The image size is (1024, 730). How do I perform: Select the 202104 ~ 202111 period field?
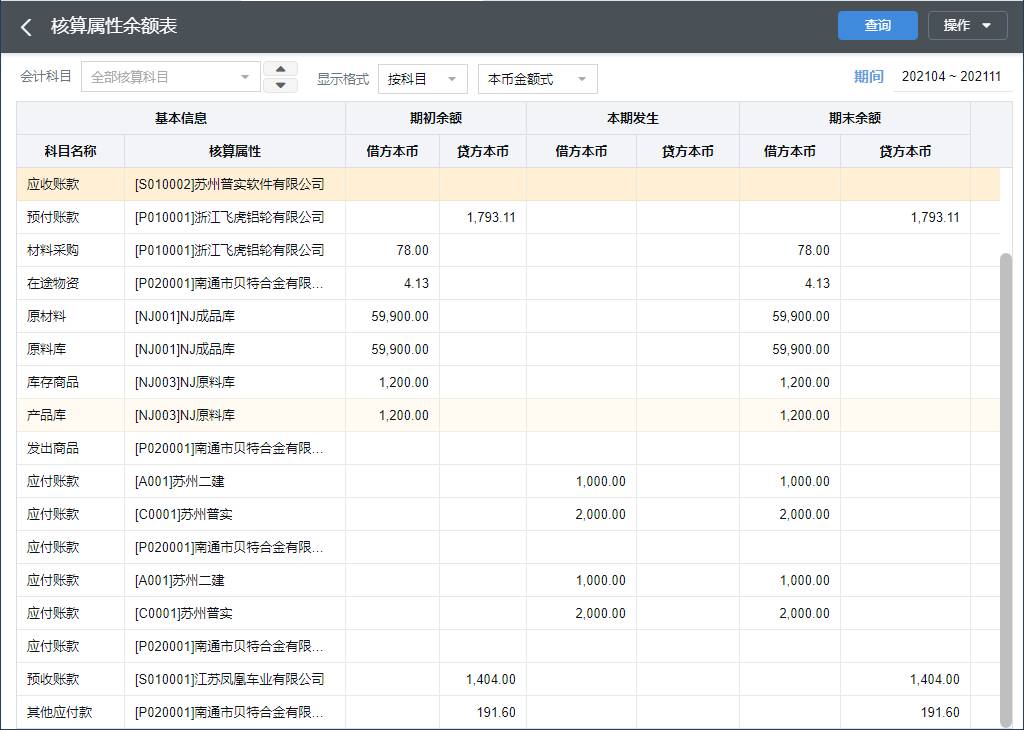951,76
